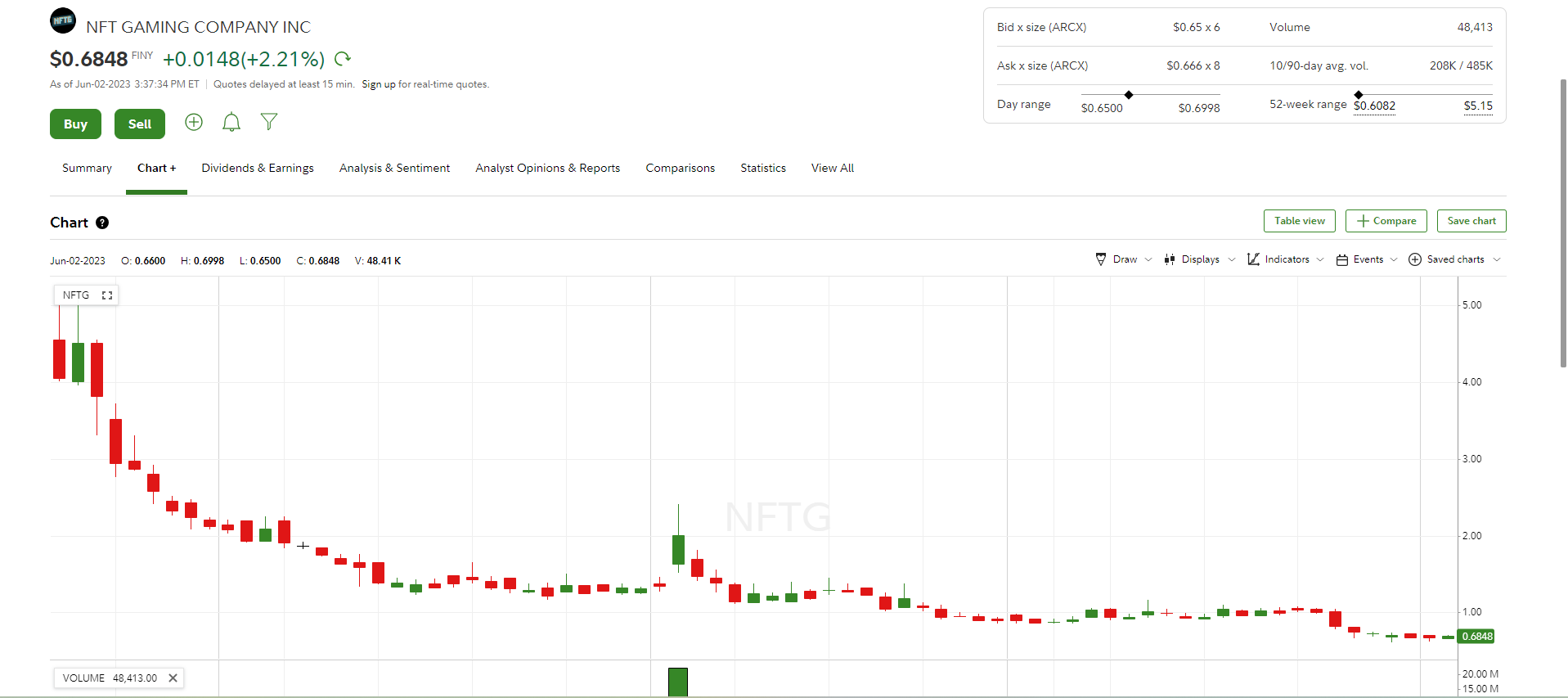The image size is (1568, 698).
Task: Set a price alert with the bell icon
Action: click(x=231, y=122)
